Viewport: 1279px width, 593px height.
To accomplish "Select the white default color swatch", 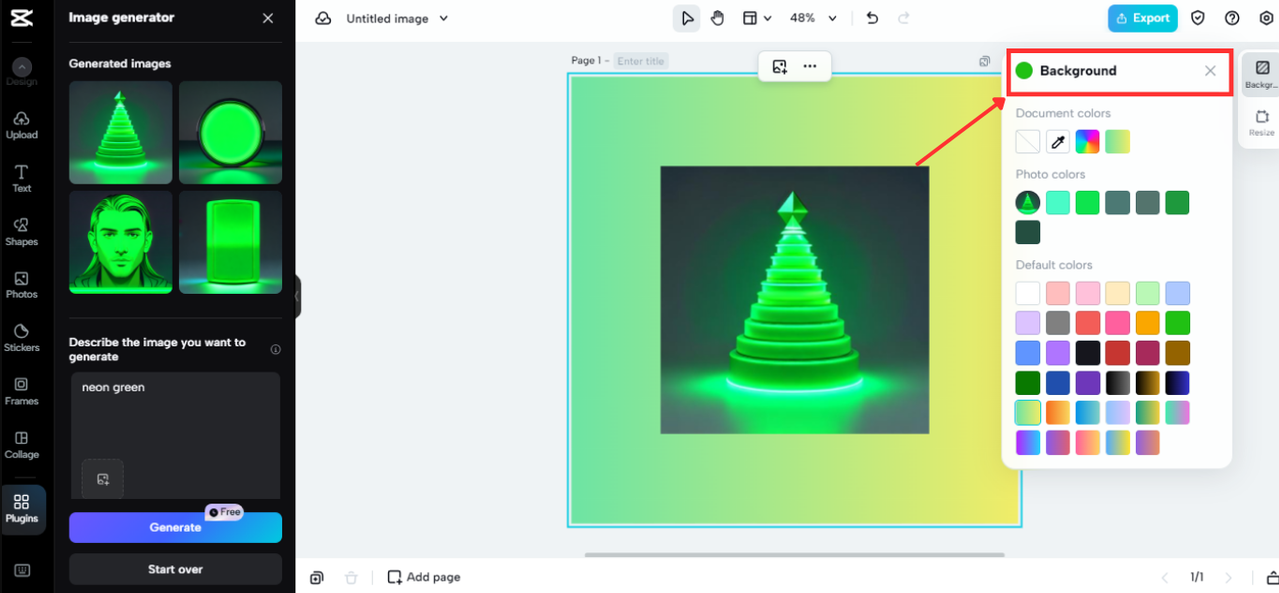I will tap(1028, 293).
